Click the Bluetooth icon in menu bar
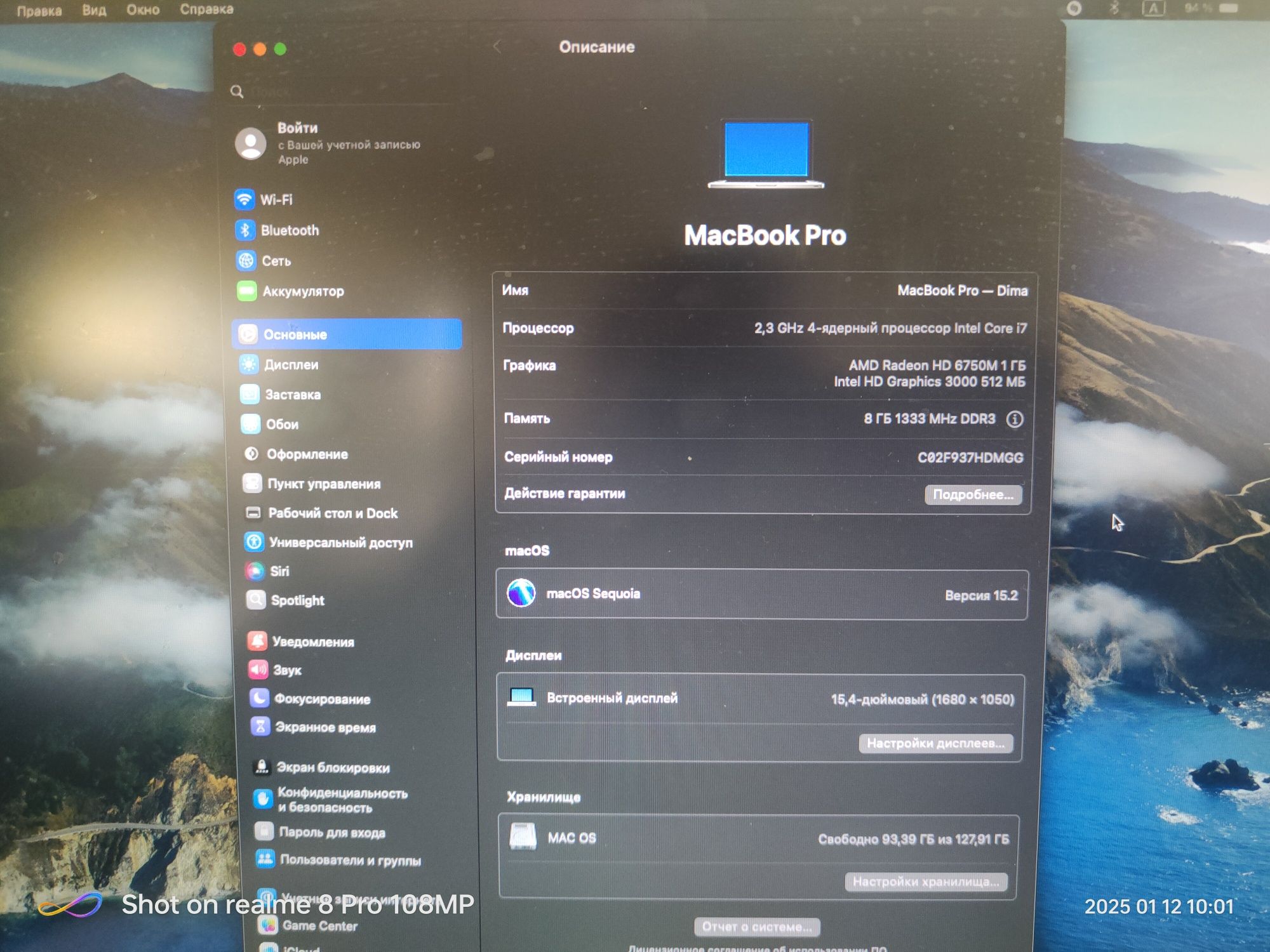The width and height of the screenshot is (1270, 952). pyautogui.click(x=1114, y=8)
